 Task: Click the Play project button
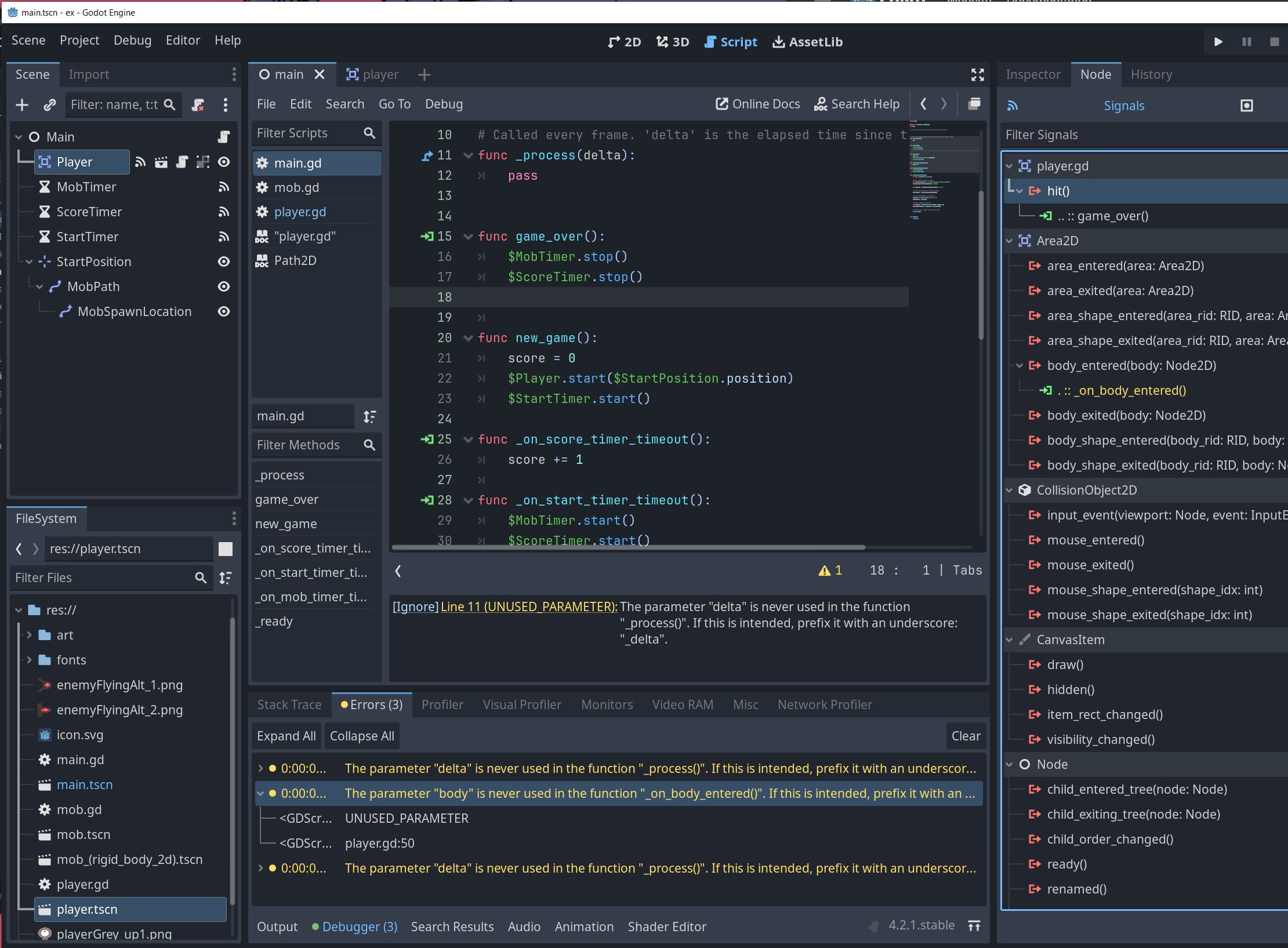[1218, 42]
